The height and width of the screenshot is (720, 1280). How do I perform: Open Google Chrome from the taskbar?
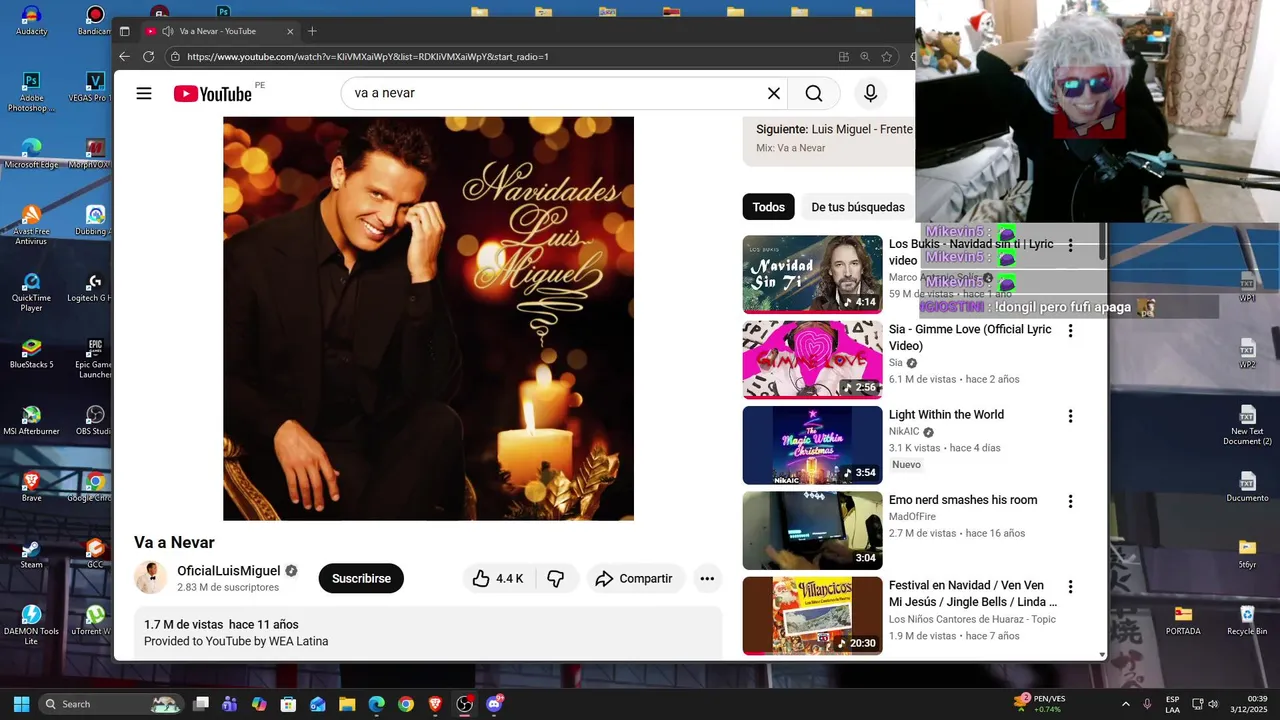[x=405, y=704]
